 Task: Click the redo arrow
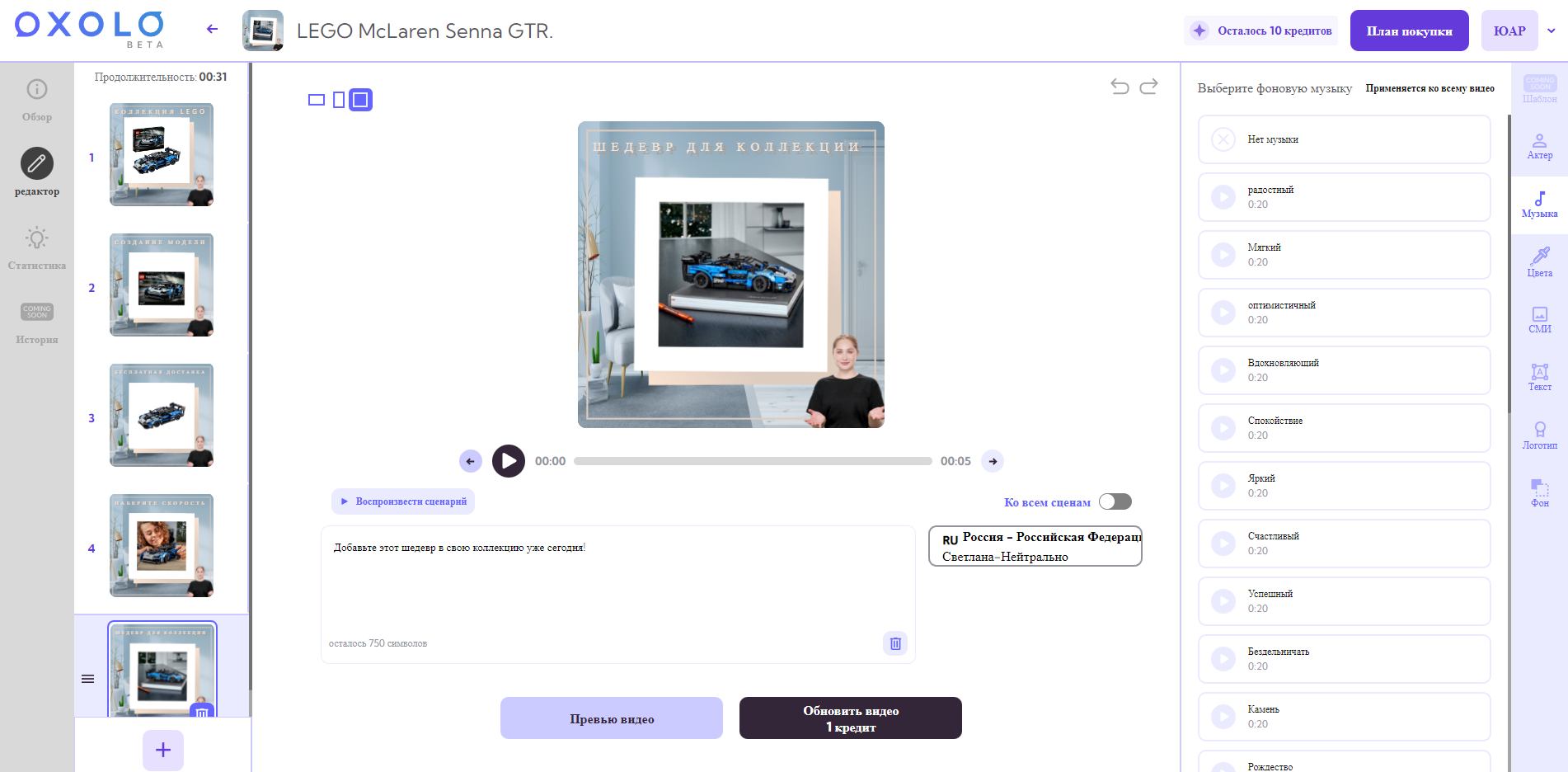(1148, 86)
